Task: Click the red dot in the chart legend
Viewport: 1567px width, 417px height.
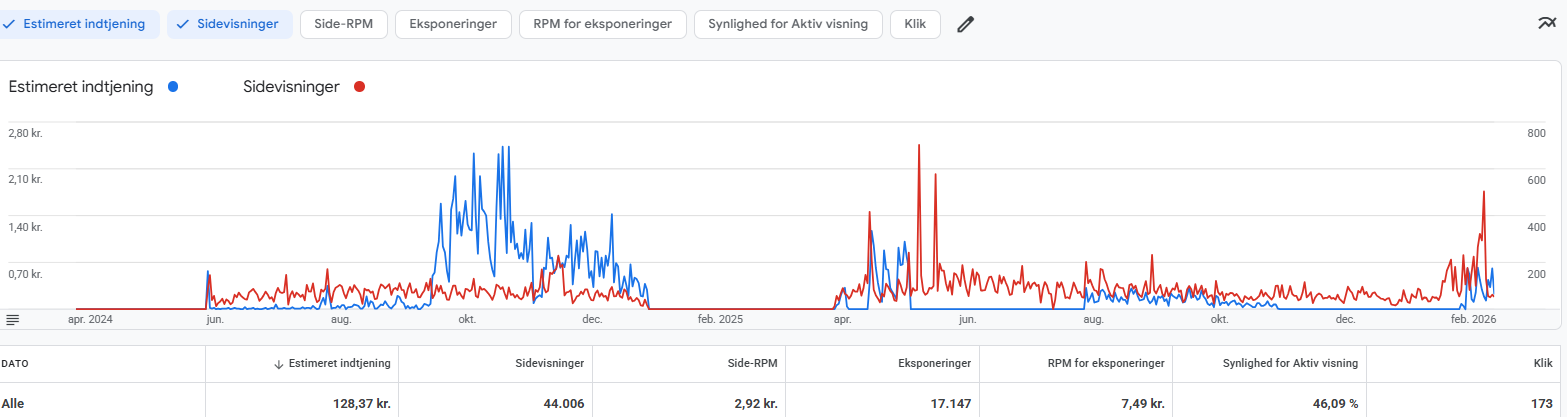Action: 360,87
